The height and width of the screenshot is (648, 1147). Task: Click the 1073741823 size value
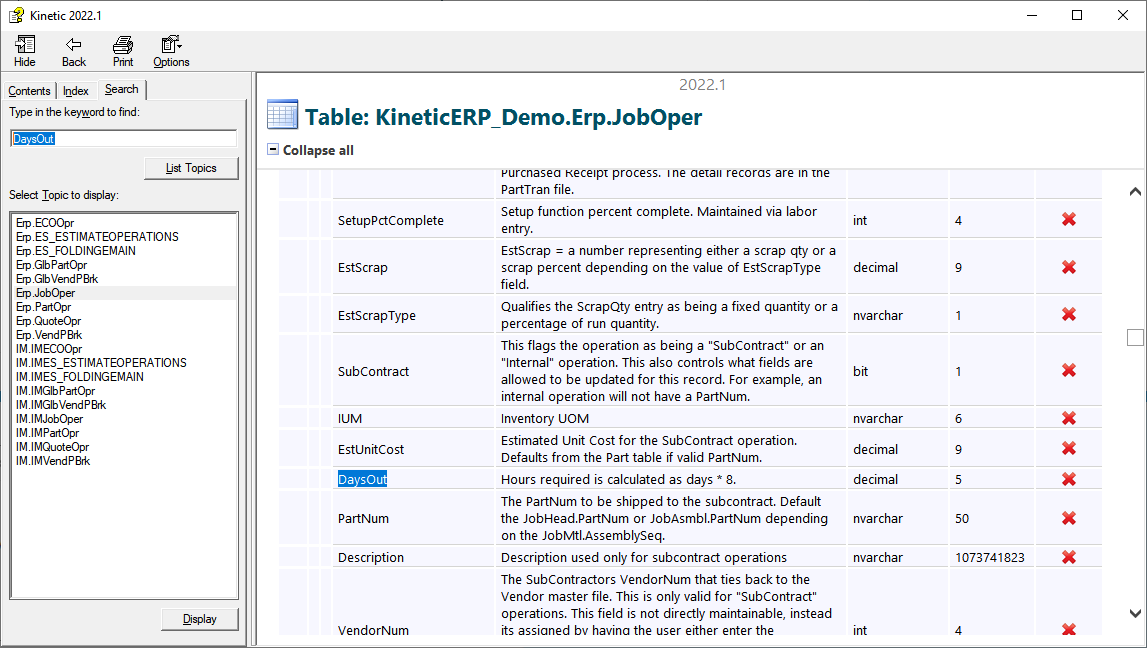[990, 557]
